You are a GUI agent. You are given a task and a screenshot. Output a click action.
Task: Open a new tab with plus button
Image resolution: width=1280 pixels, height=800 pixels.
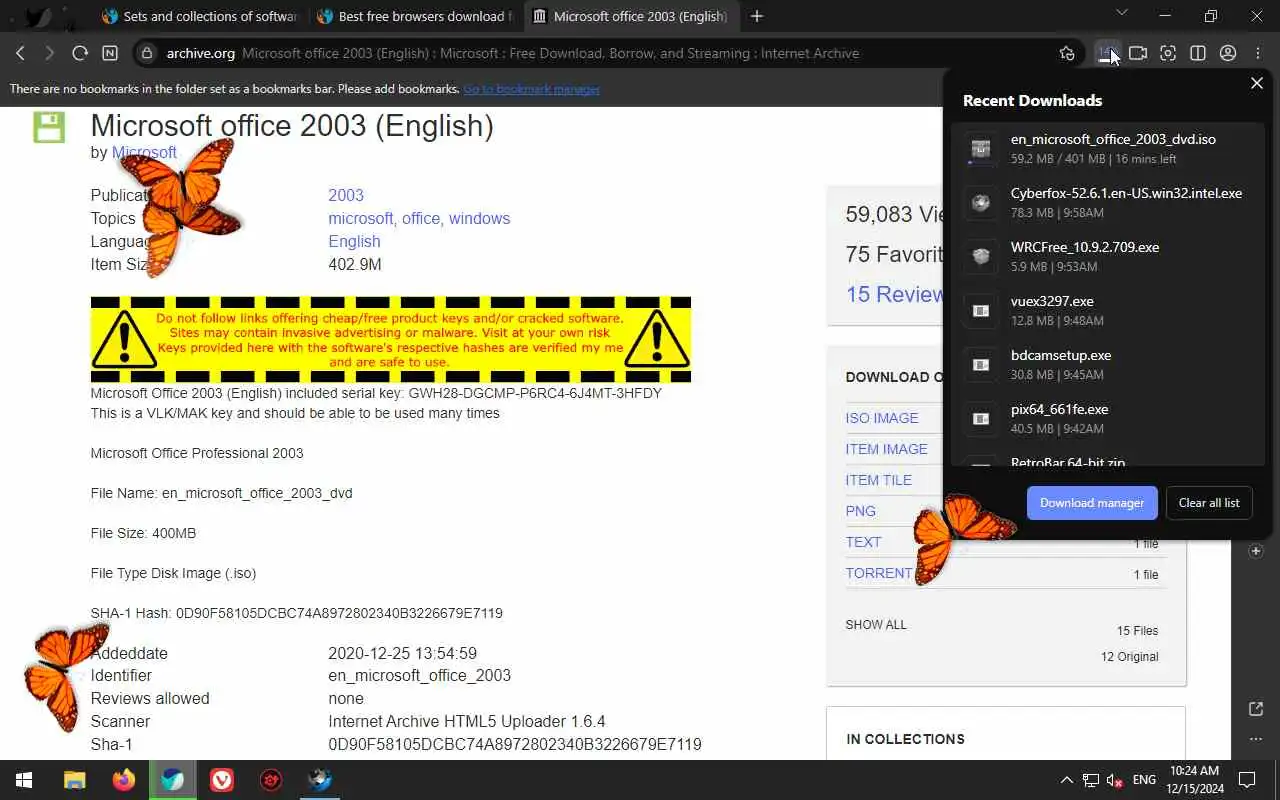click(757, 16)
